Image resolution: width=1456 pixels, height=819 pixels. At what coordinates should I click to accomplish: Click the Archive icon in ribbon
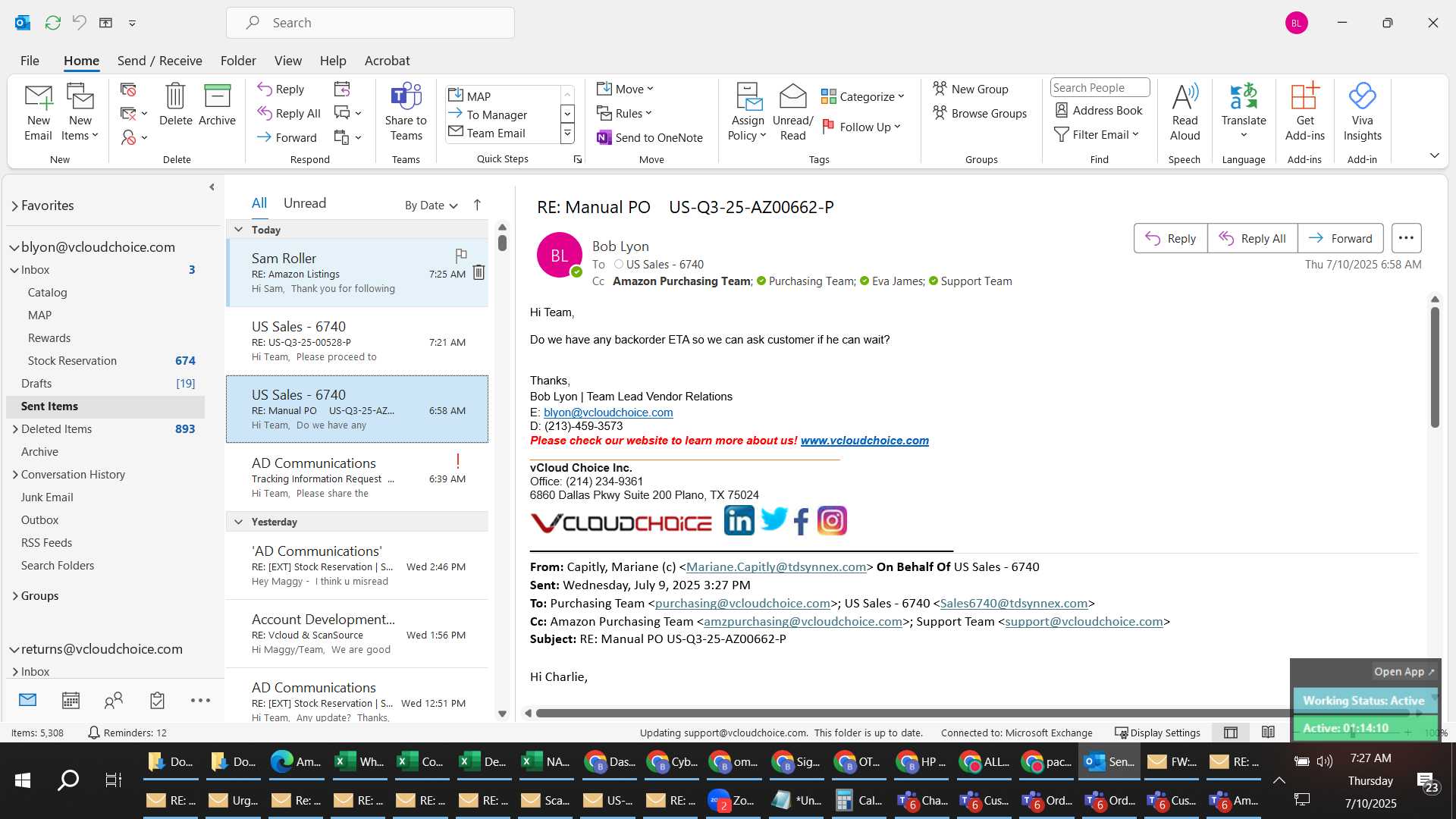217,96
